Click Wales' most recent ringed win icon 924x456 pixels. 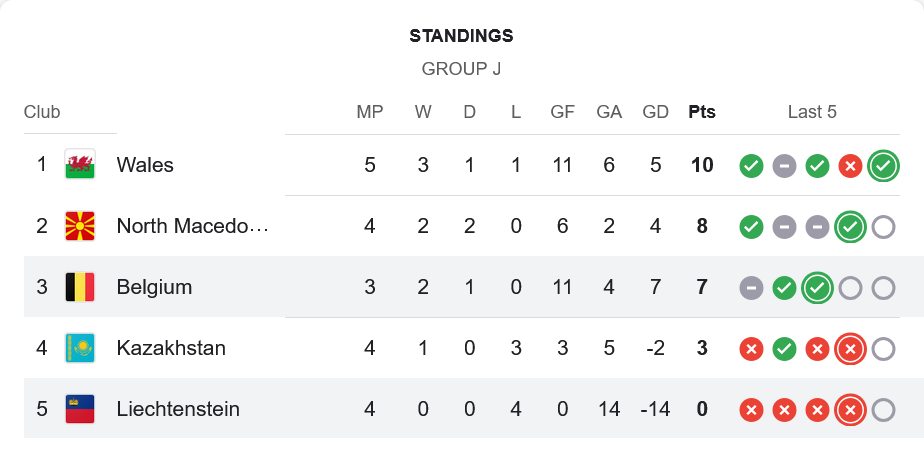pos(882,166)
